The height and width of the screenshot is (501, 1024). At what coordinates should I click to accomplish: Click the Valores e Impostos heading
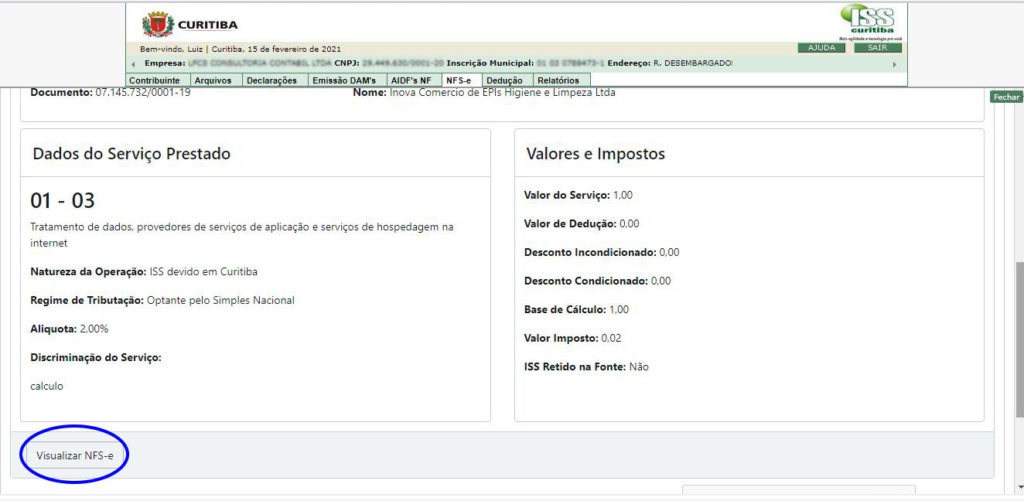click(x=595, y=154)
